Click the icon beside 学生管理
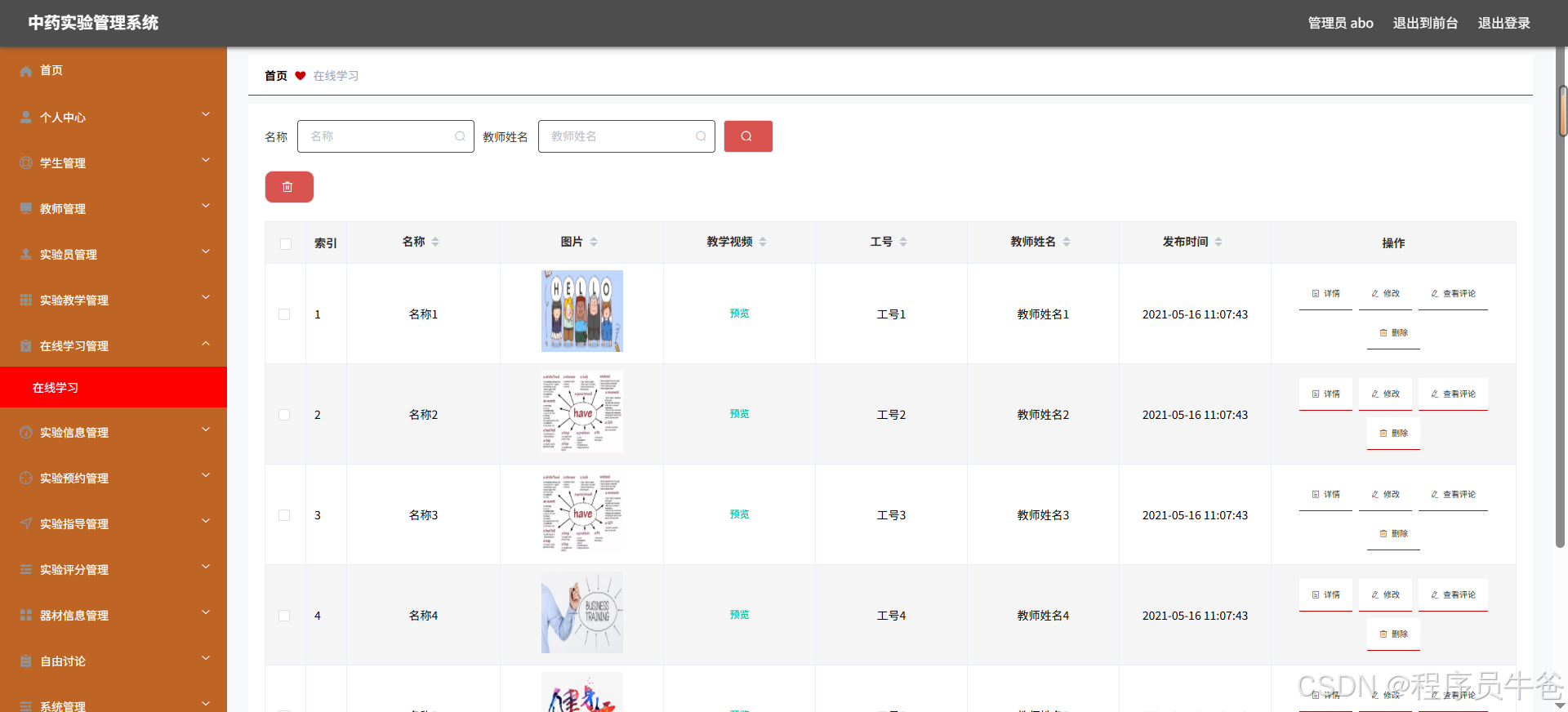This screenshot has width=1568, height=712. coord(26,162)
